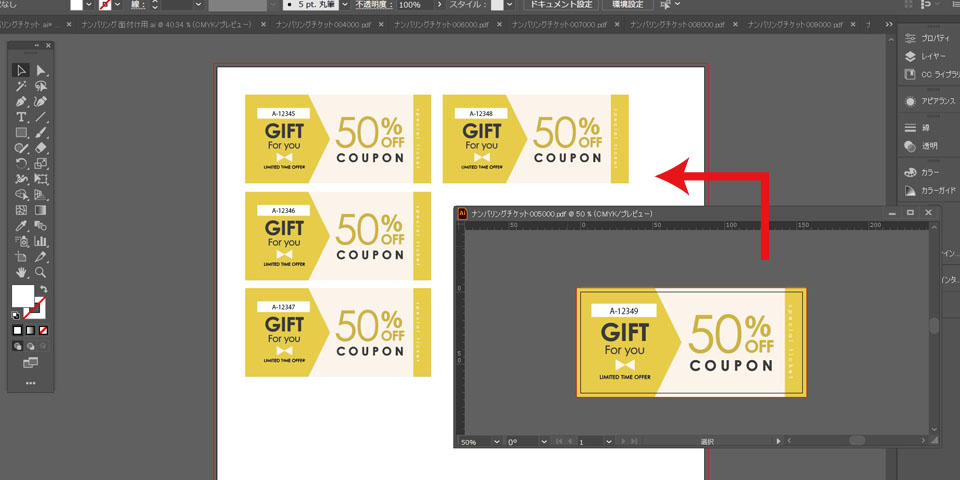Choose the Magic Wand tool
This screenshot has height=480, width=960.
21,86
